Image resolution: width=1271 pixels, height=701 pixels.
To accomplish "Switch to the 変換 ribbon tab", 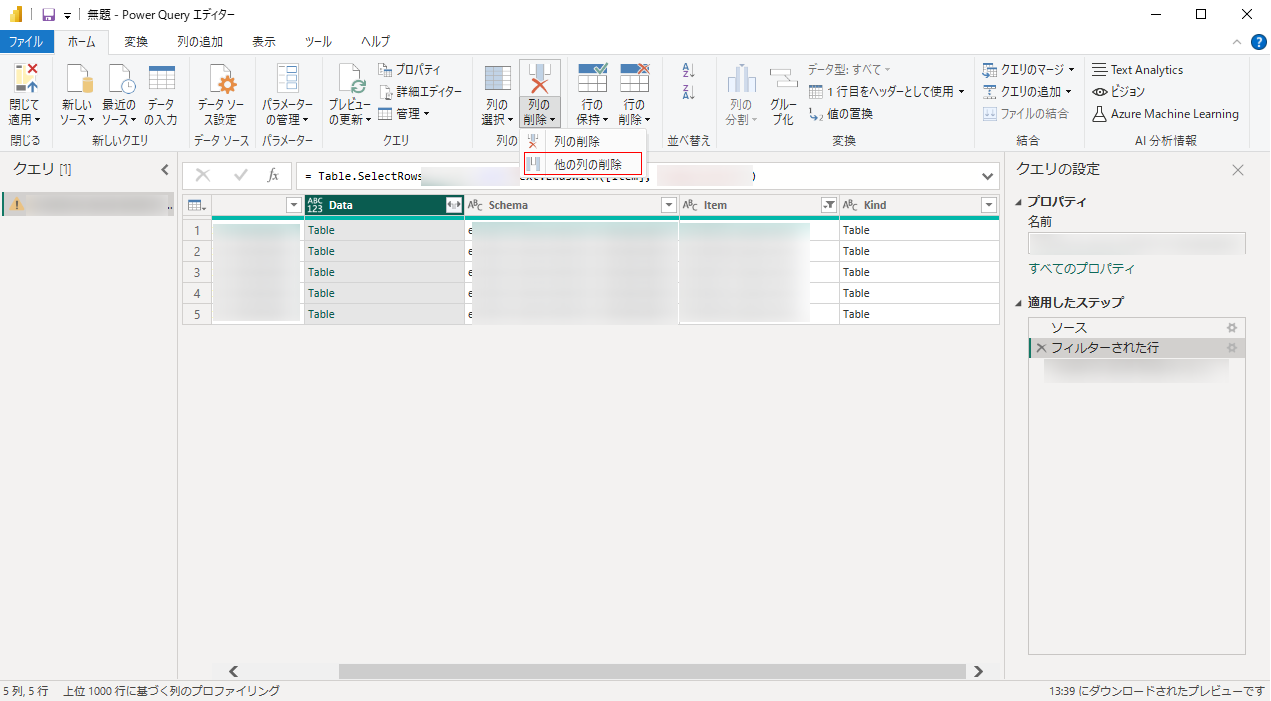I will tap(136, 42).
